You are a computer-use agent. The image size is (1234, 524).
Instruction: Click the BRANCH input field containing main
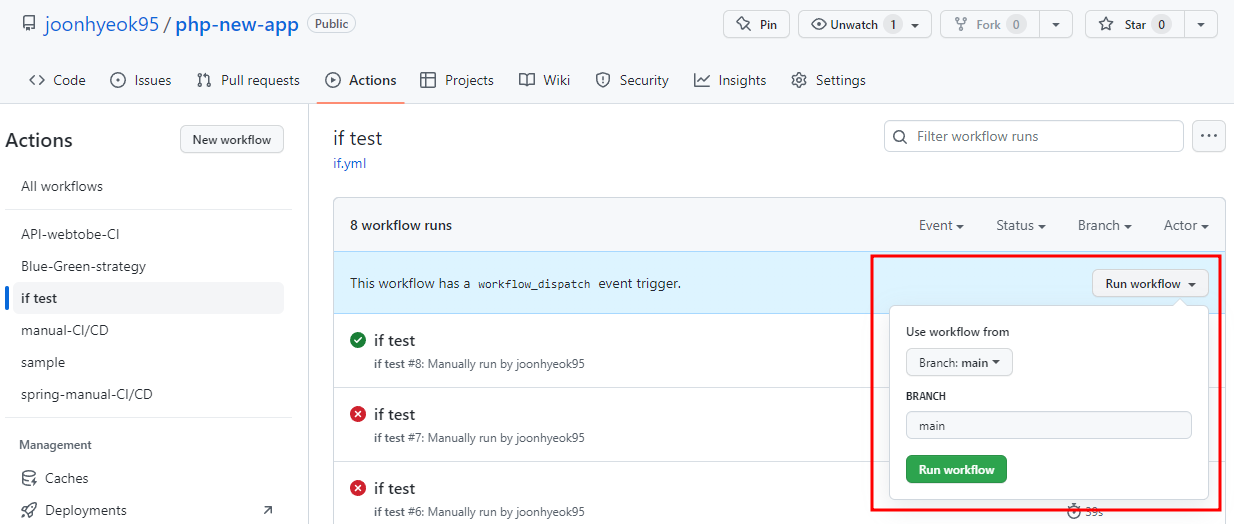pos(1048,425)
